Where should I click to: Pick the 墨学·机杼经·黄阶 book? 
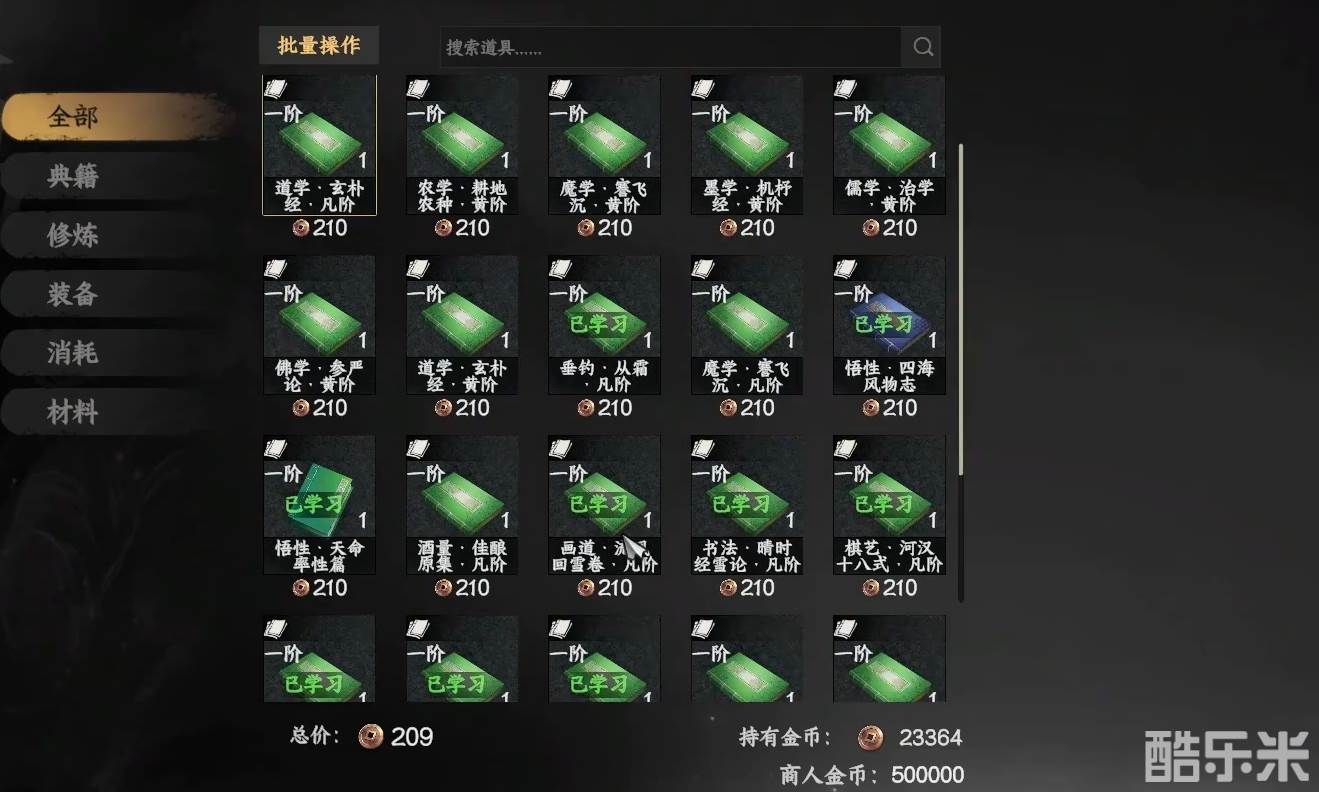747,145
